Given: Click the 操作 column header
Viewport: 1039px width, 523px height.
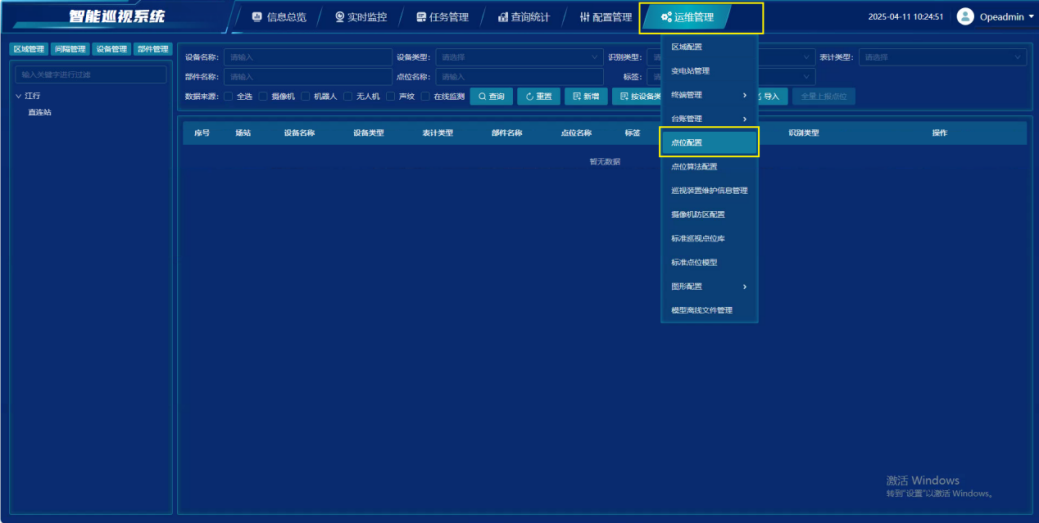Looking at the screenshot, I should 939,133.
